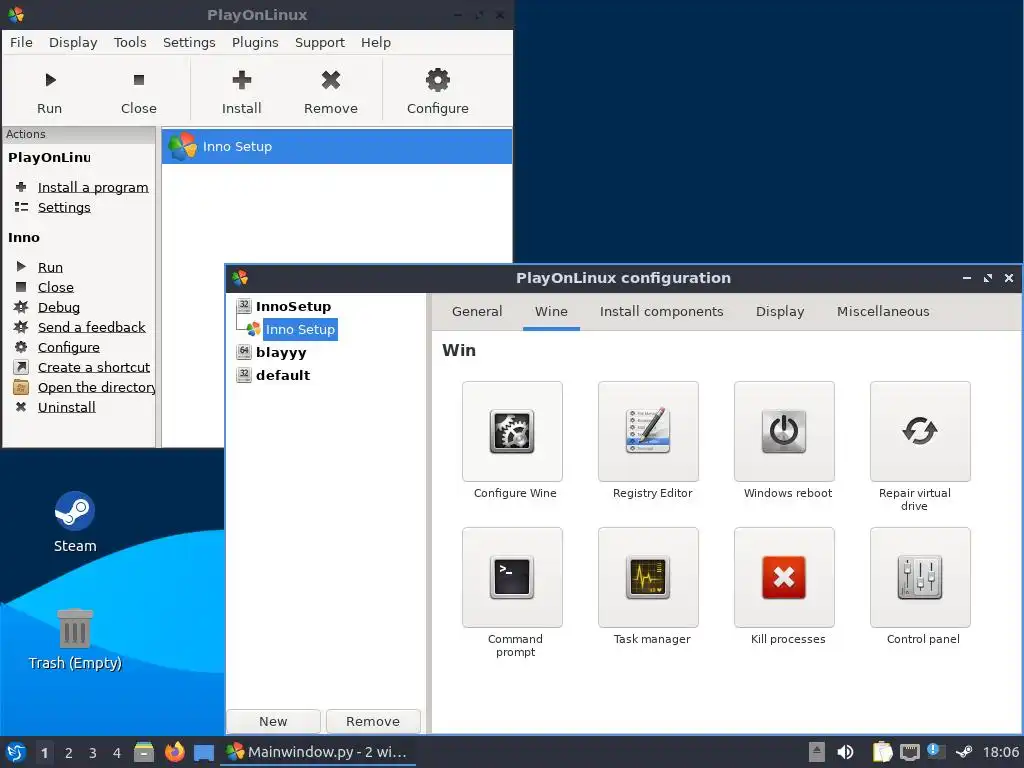Click New virtual drive button
Viewport: 1024px width, 768px height.
[x=273, y=721]
